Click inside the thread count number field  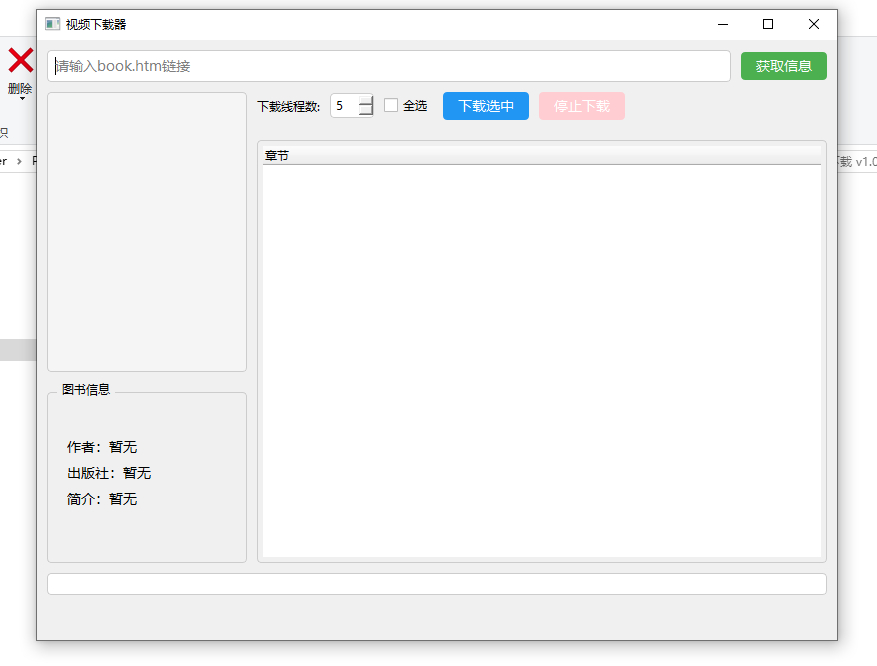click(x=345, y=106)
